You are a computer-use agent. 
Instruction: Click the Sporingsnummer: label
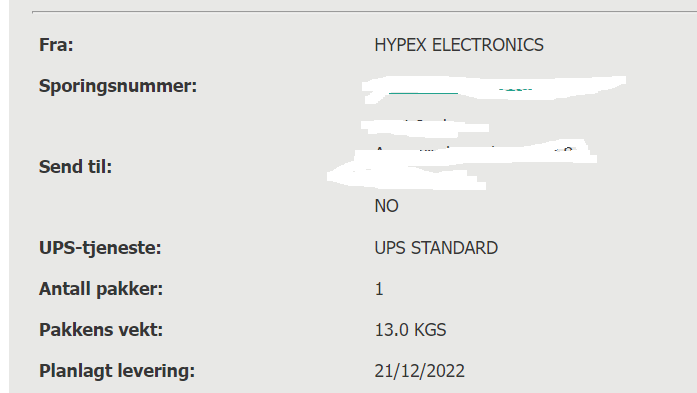(118, 86)
